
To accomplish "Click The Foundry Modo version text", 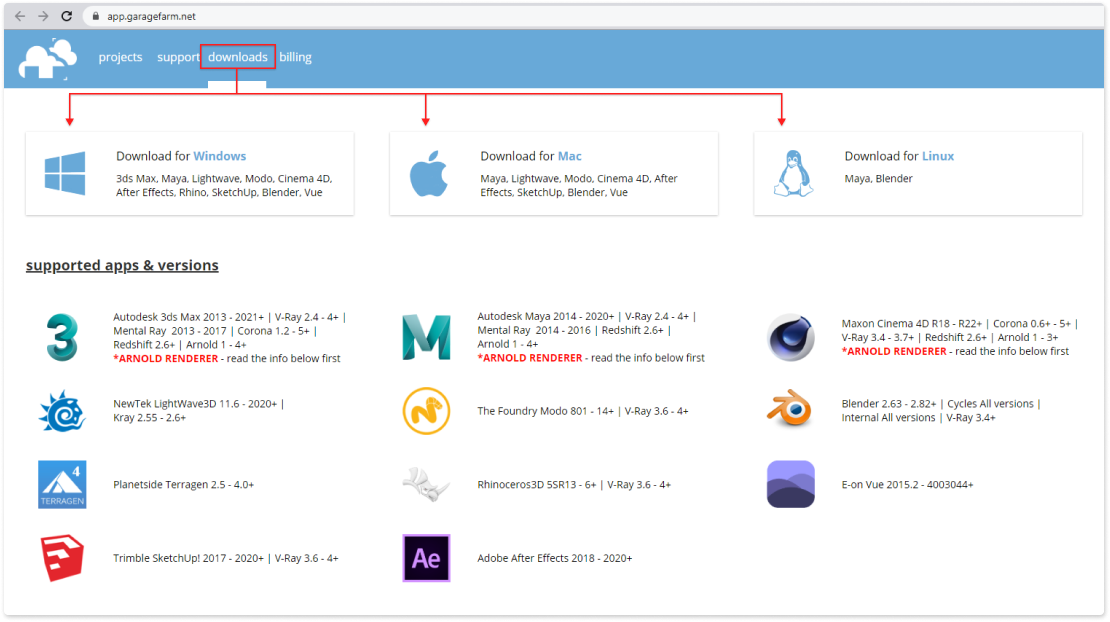I will click(583, 411).
